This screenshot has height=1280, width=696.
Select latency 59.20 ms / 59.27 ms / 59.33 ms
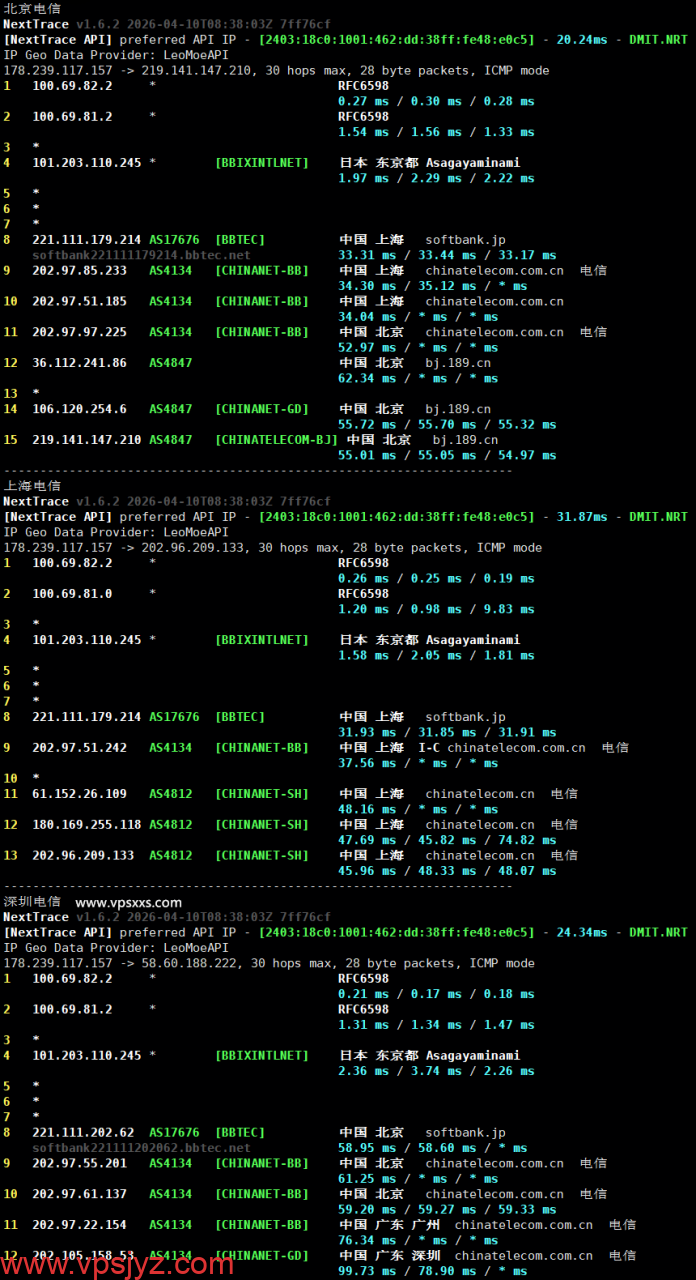[447, 1209]
